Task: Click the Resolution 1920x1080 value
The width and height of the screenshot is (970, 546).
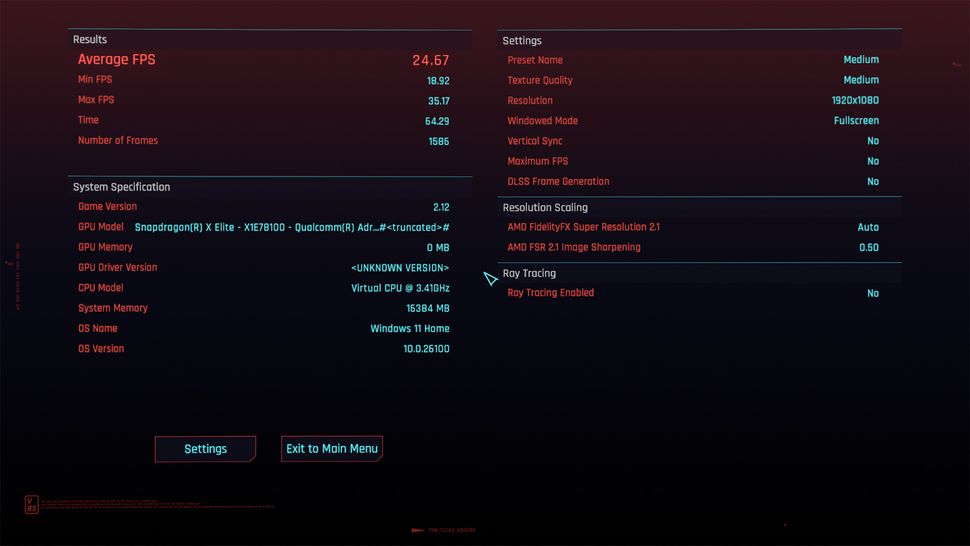Action: 854,101
